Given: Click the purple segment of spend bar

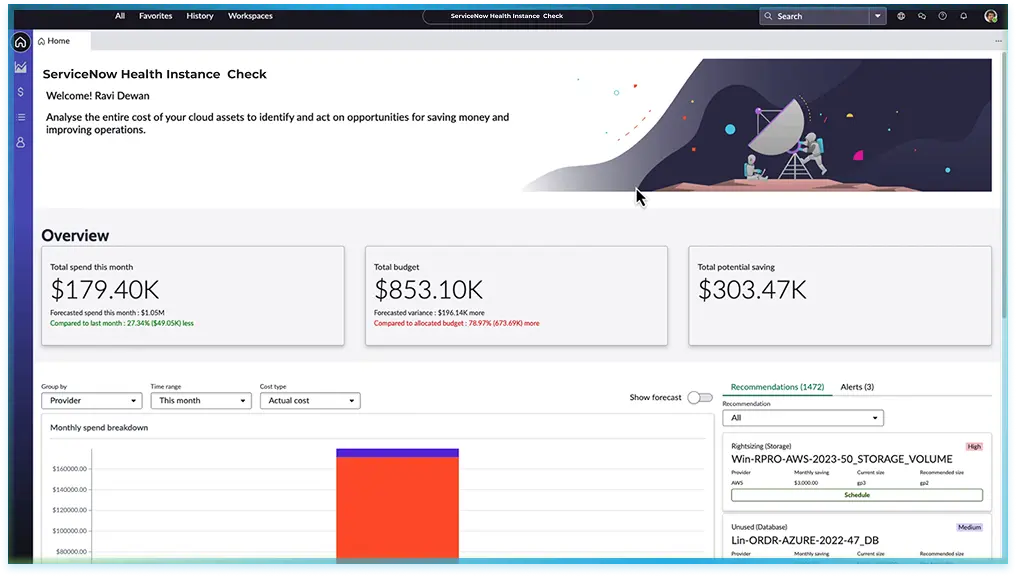Looking at the screenshot, I should click(397, 453).
